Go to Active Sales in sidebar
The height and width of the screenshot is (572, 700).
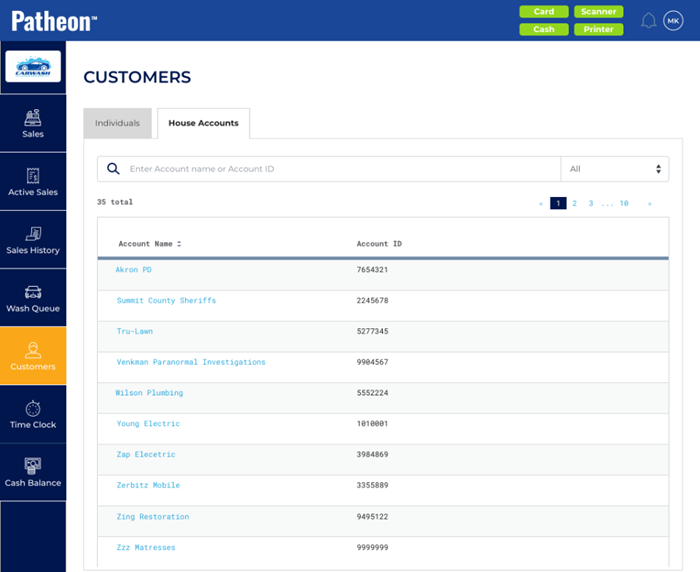33,175
